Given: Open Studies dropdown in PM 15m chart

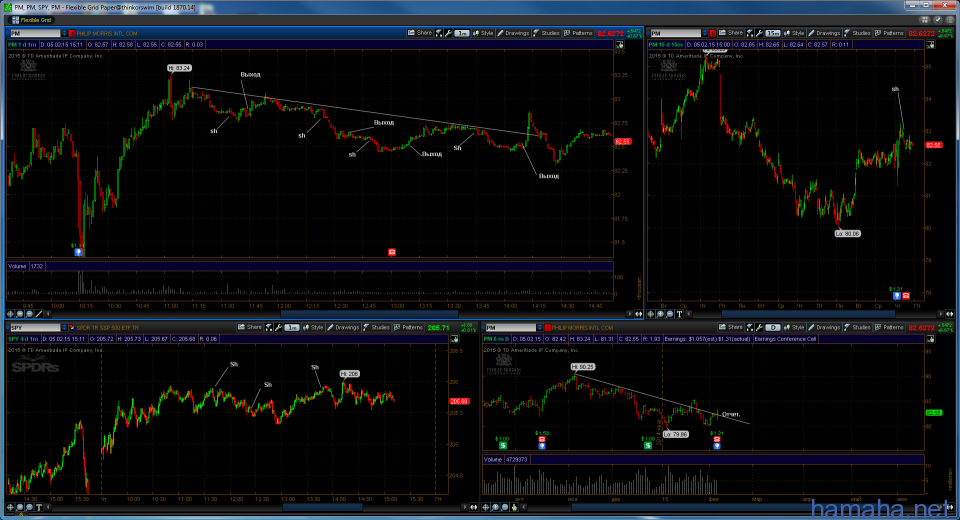Looking at the screenshot, I should [857, 33].
